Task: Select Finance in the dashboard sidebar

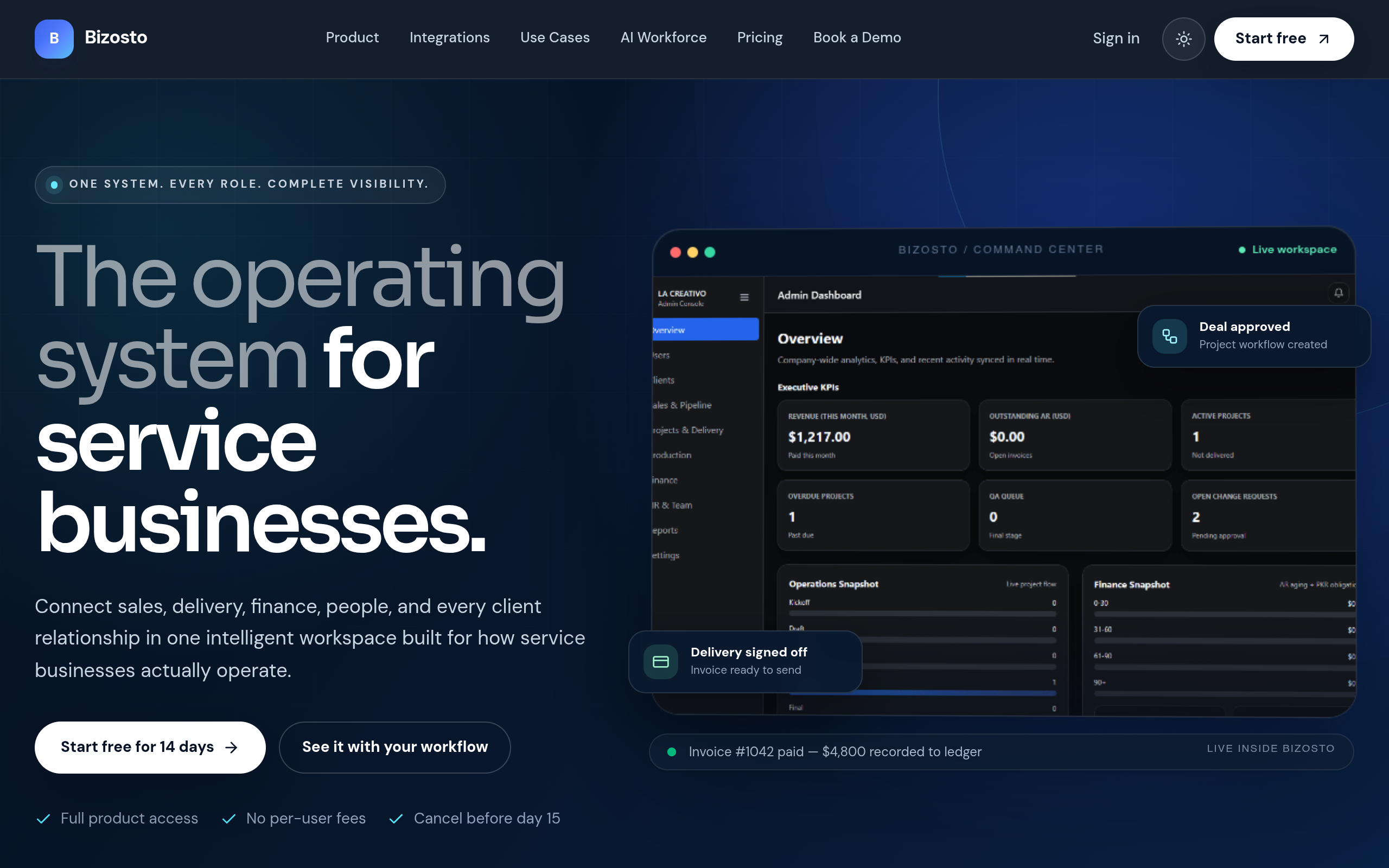Action: [x=665, y=481]
